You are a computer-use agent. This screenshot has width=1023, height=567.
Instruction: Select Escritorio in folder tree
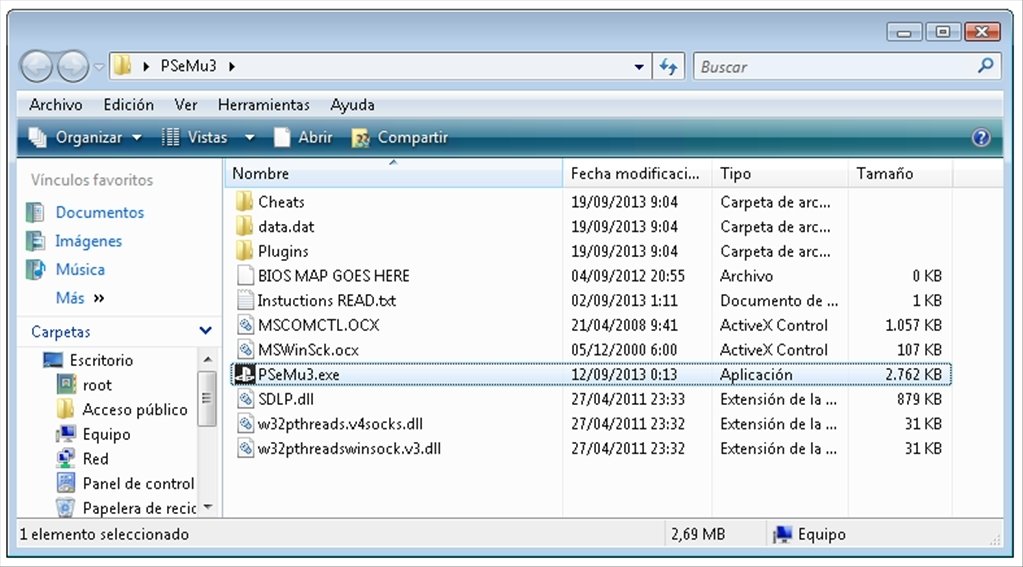pyautogui.click(x=101, y=360)
